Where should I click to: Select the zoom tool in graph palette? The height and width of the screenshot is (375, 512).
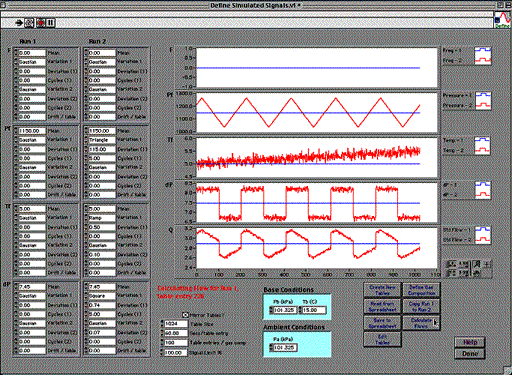point(477,264)
